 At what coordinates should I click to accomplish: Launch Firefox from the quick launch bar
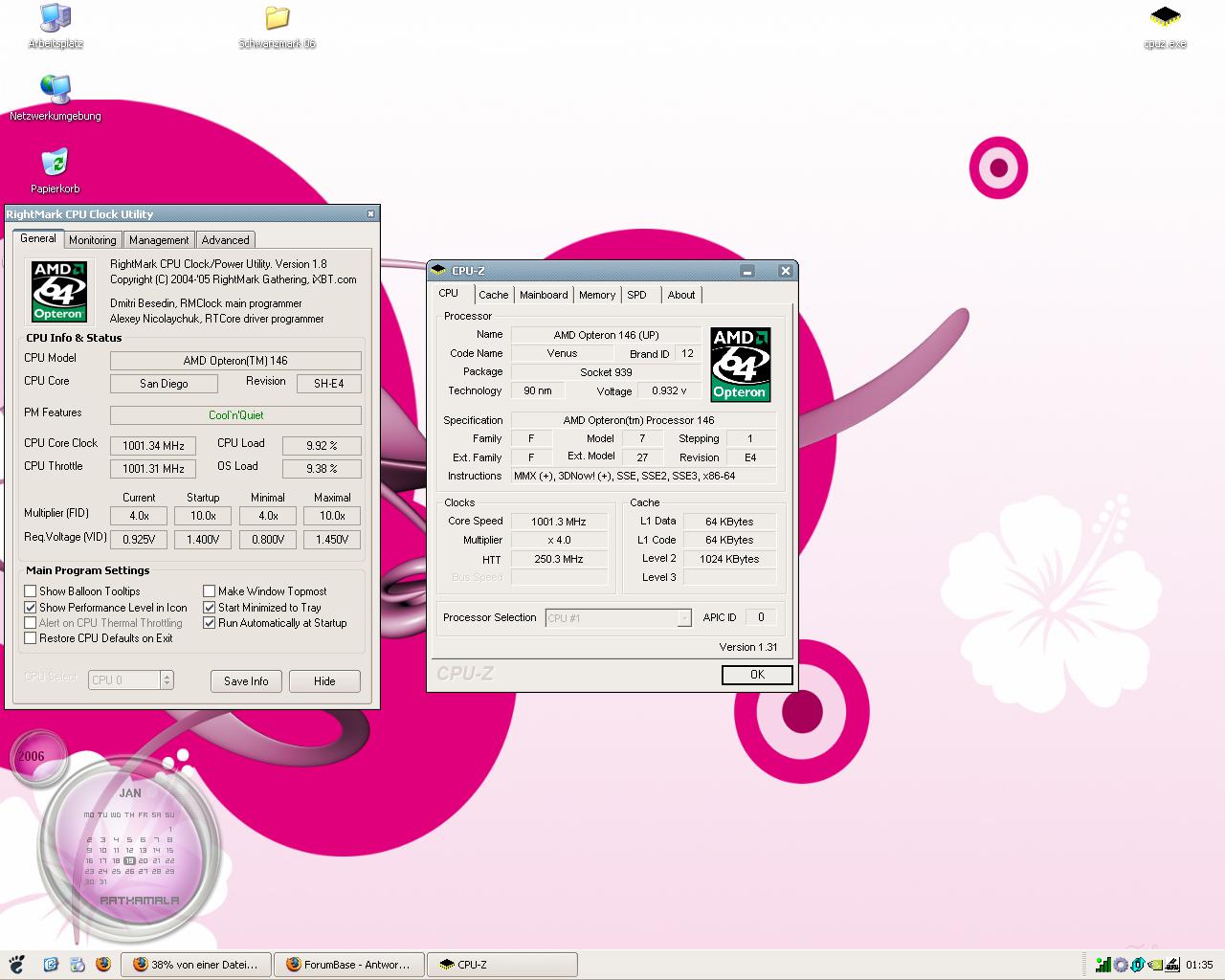[x=102, y=965]
